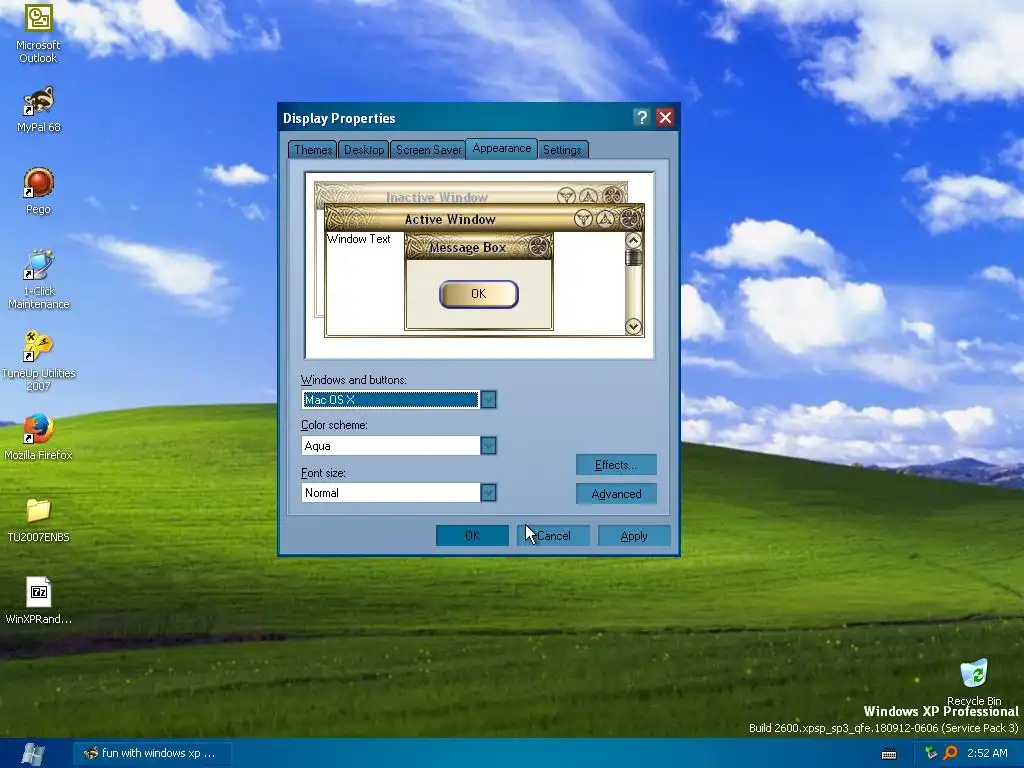Click the preview scrollbar thumb
Screen dimensions: 1024x768
coord(633,257)
